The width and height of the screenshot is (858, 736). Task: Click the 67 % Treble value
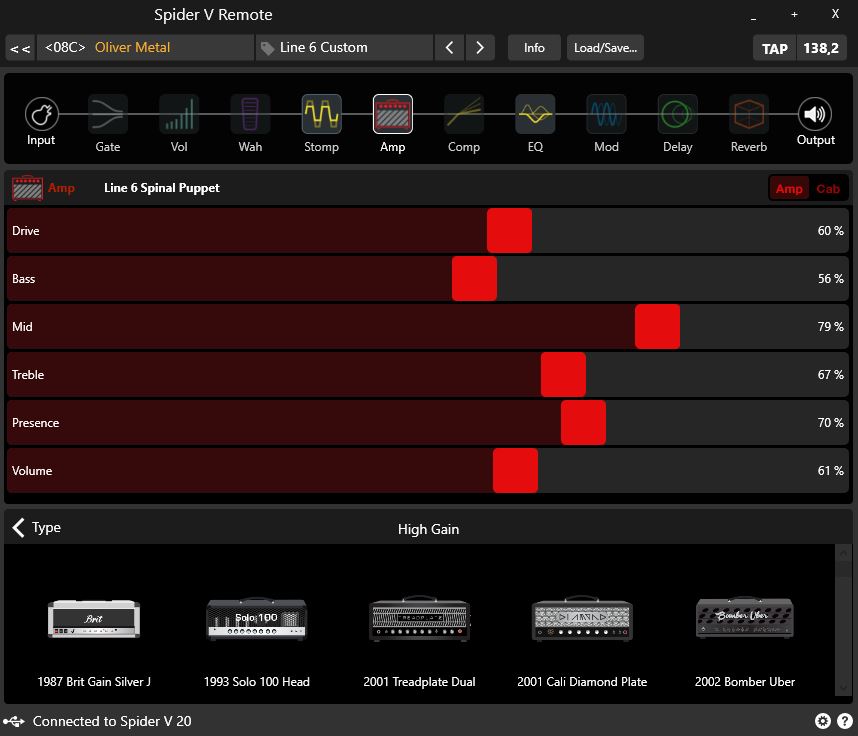(x=831, y=375)
